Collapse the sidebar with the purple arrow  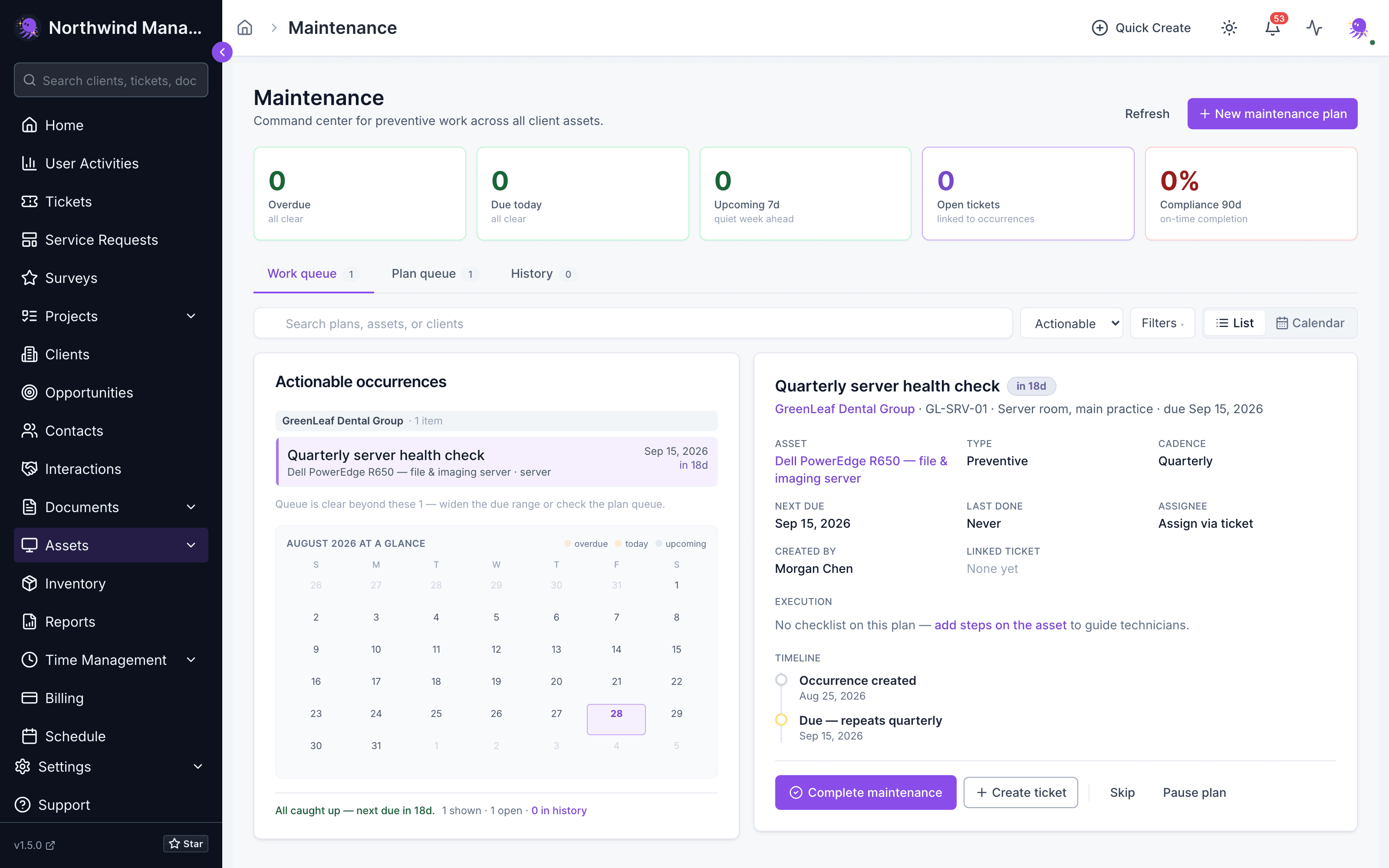[x=222, y=52]
